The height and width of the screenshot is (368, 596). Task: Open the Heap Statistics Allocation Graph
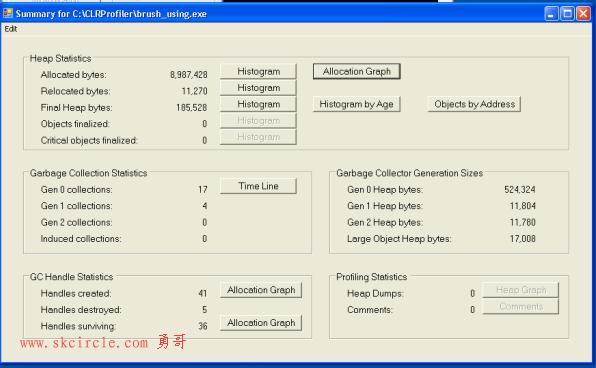(357, 71)
